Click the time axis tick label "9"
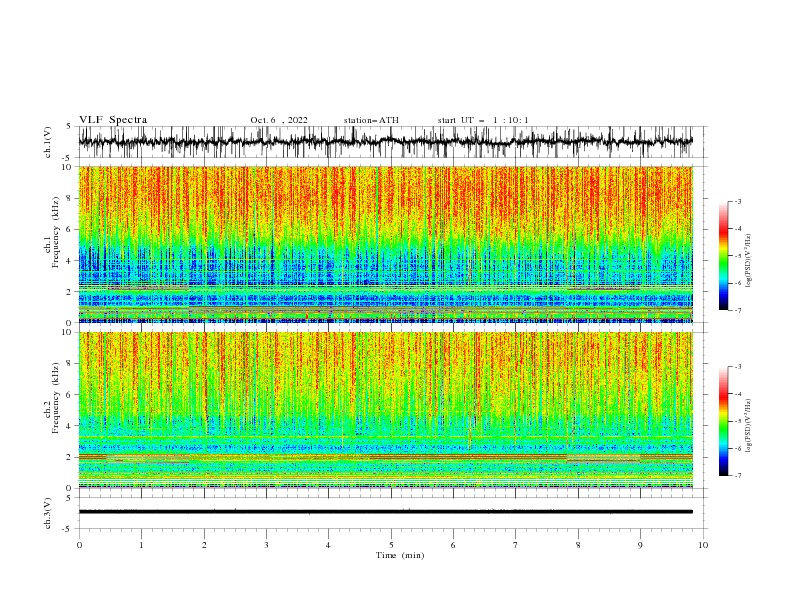 click(x=640, y=545)
